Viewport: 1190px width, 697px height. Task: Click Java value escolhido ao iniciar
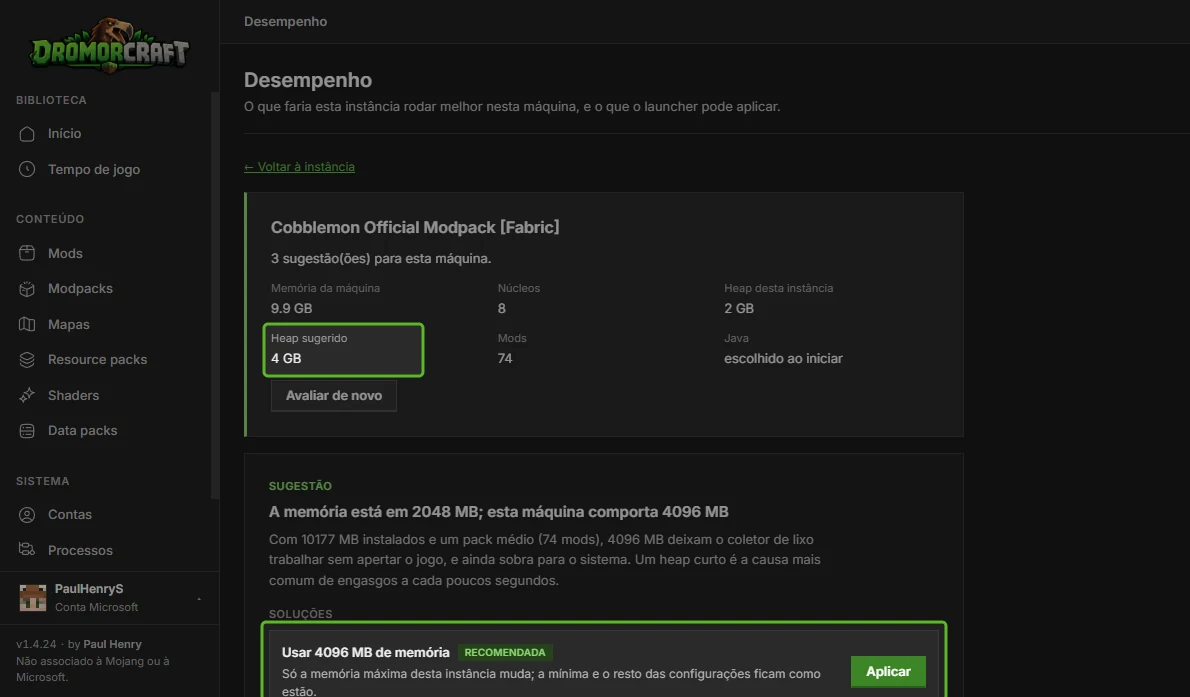click(783, 358)
